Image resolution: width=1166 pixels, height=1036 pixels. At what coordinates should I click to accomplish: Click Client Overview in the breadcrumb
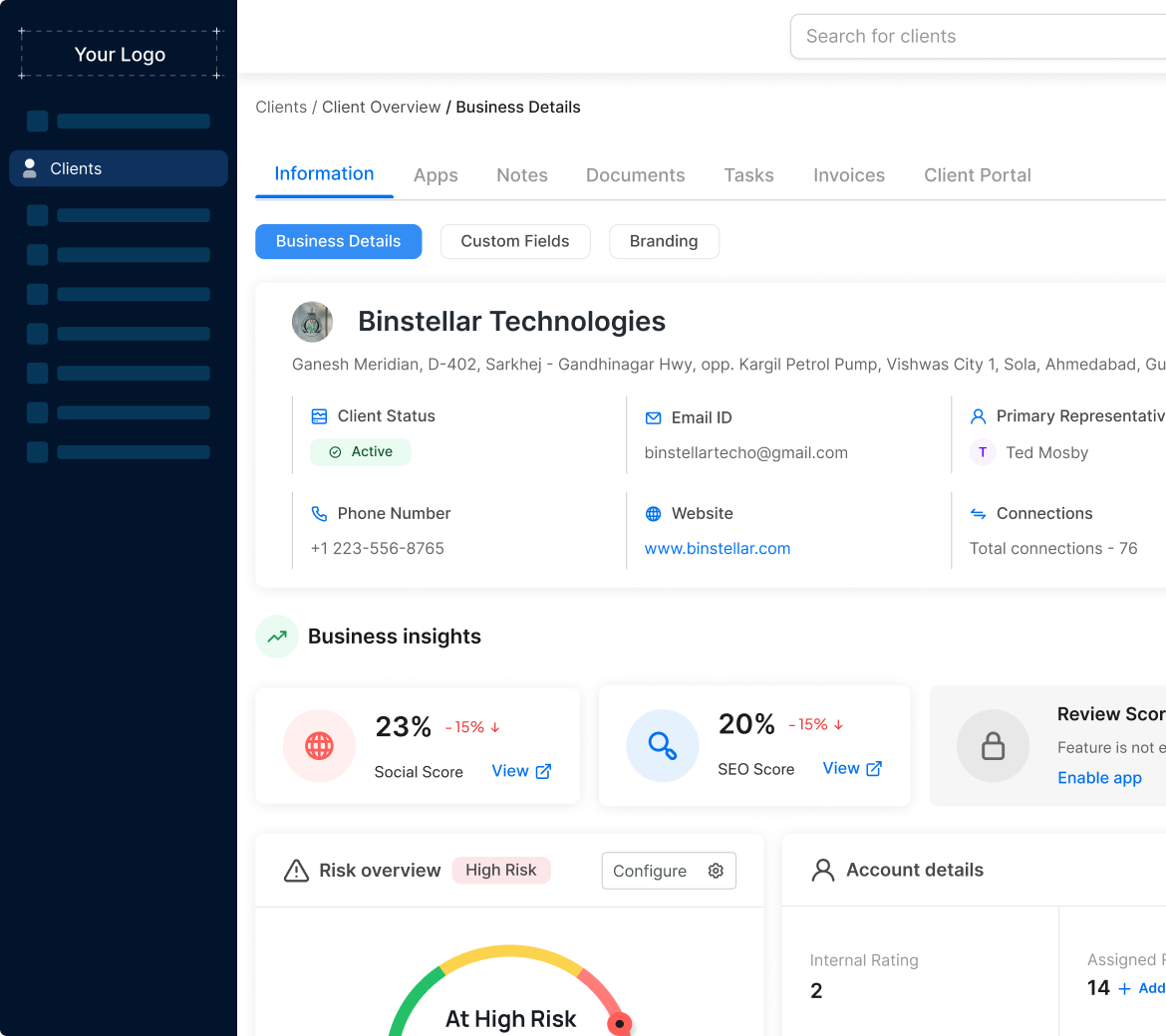382,107
